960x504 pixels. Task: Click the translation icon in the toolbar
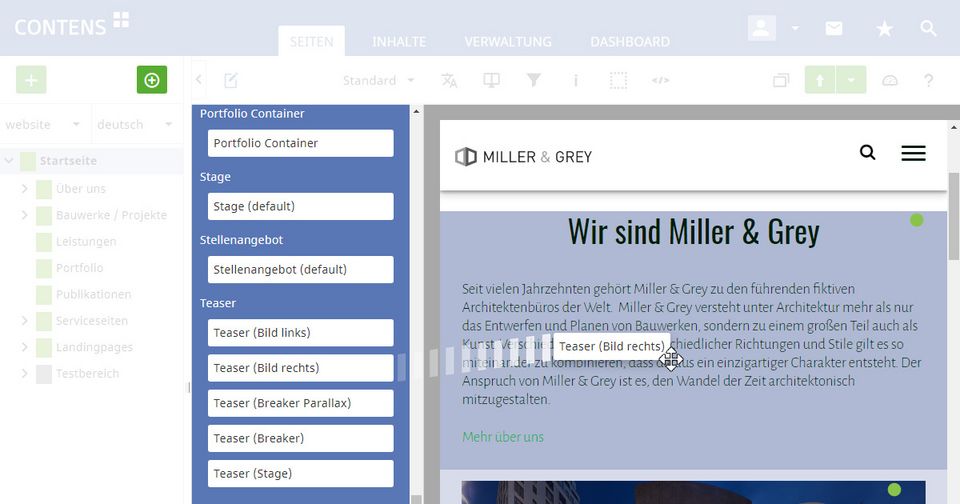point(449,80)
